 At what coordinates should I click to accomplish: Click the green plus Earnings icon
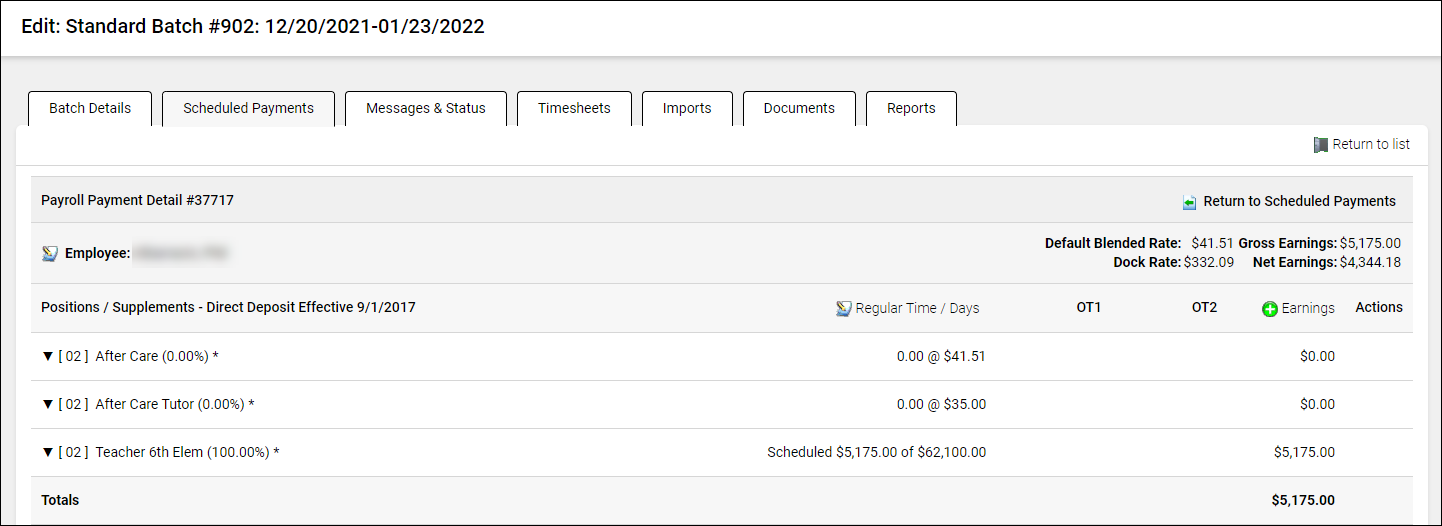[1270, 309]
